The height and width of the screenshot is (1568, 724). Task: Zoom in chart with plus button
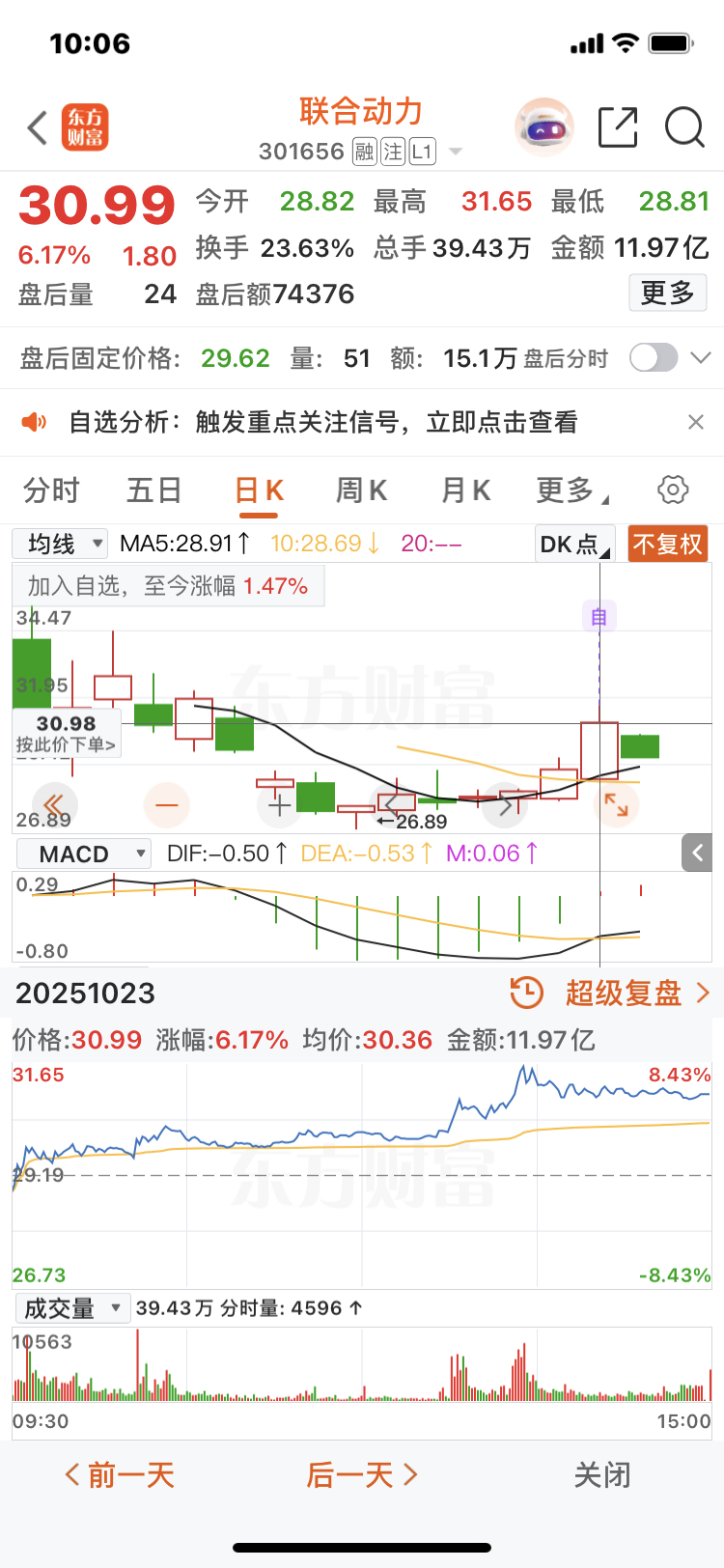(280, 804)
